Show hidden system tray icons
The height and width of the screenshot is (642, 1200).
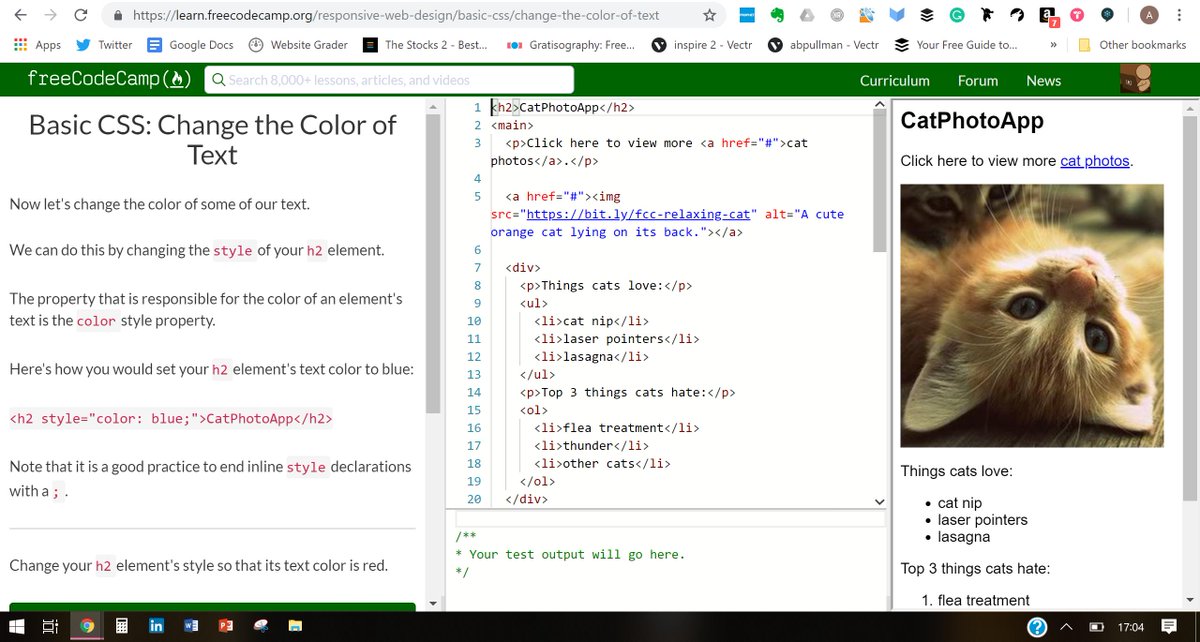click(x=1066, y=627)
